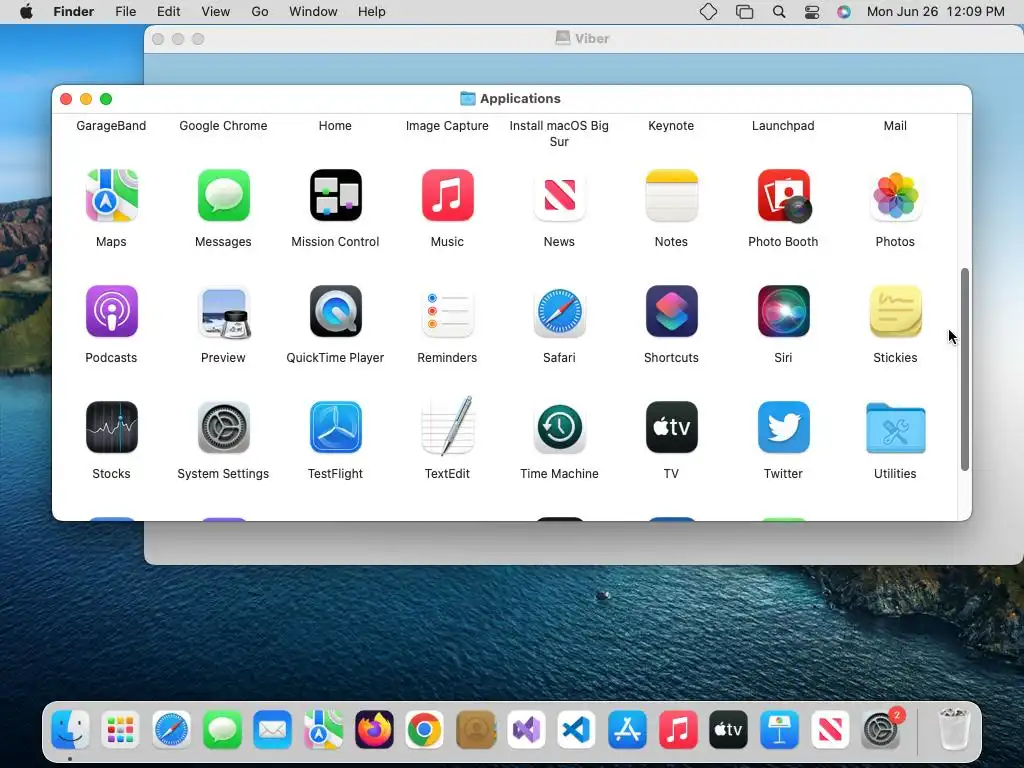Click the GarageBand label
The image size is (1024, 768).
pyautogui.click(x=111, y=125)
